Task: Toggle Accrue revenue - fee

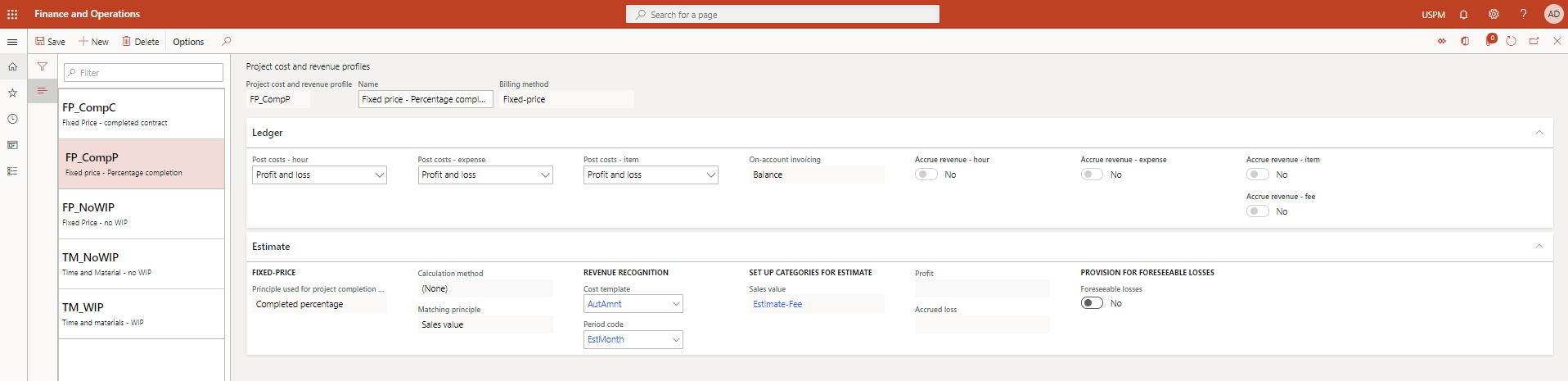Action: point(1258,211)
